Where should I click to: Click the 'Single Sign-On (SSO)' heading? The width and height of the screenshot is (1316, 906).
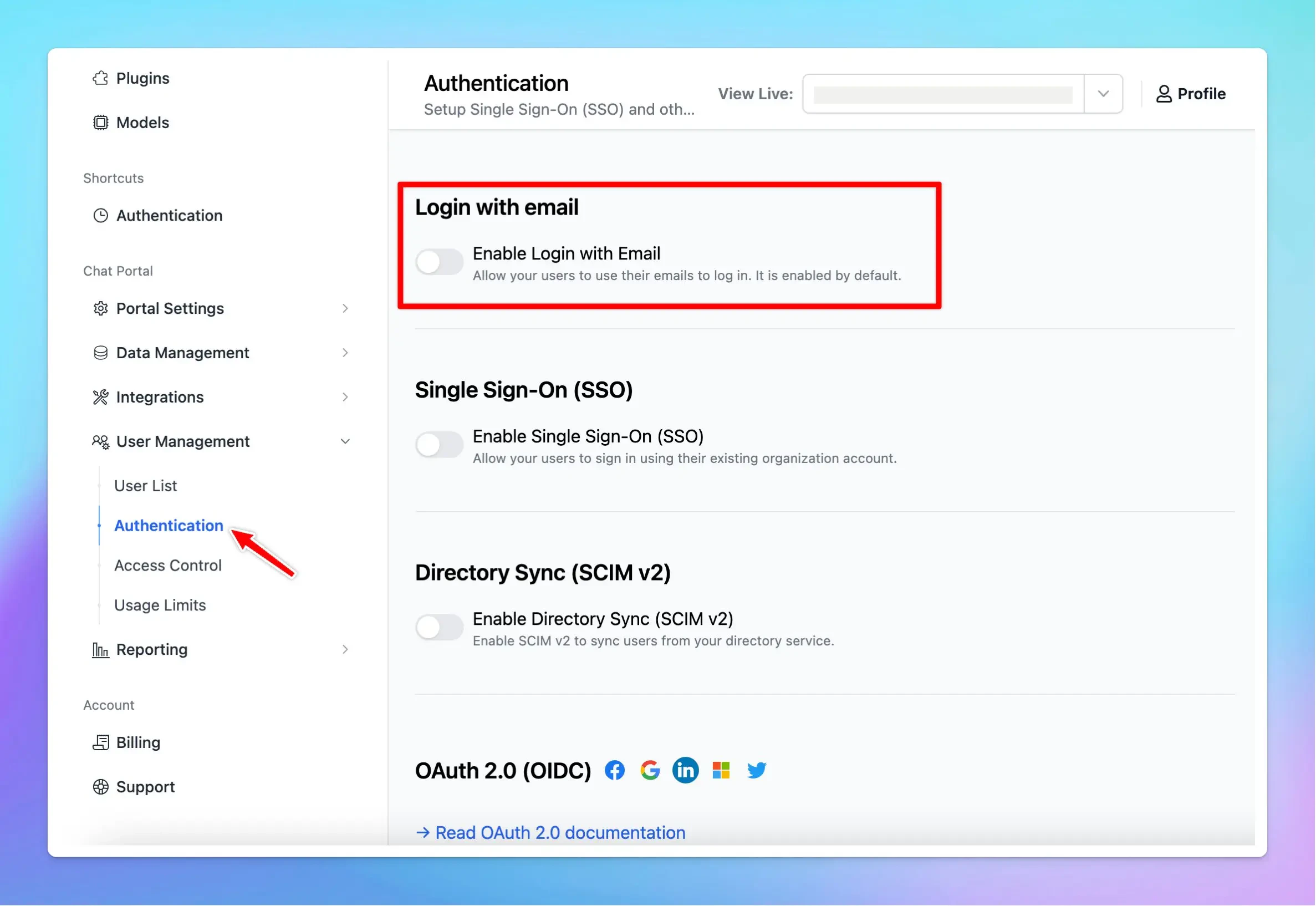(524, 390)
